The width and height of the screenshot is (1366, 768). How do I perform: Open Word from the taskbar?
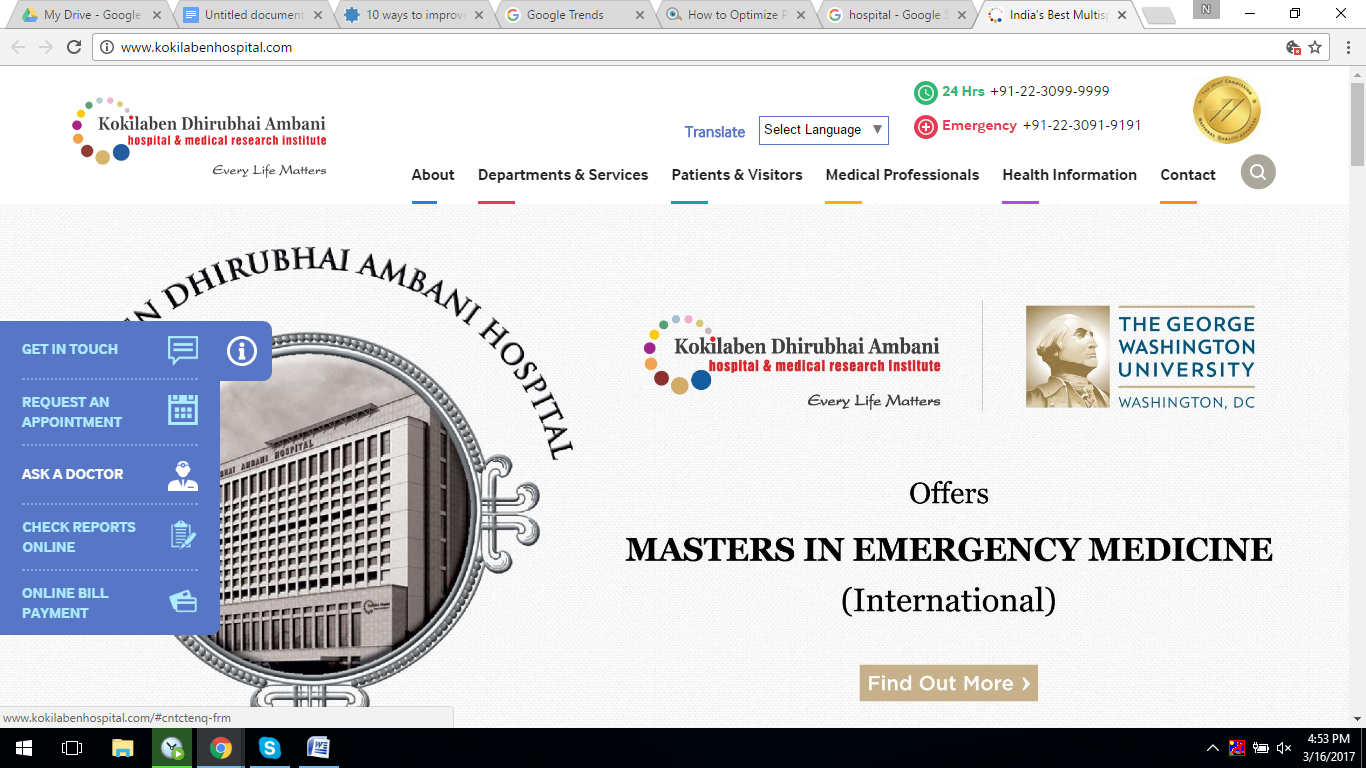[318, 748]
